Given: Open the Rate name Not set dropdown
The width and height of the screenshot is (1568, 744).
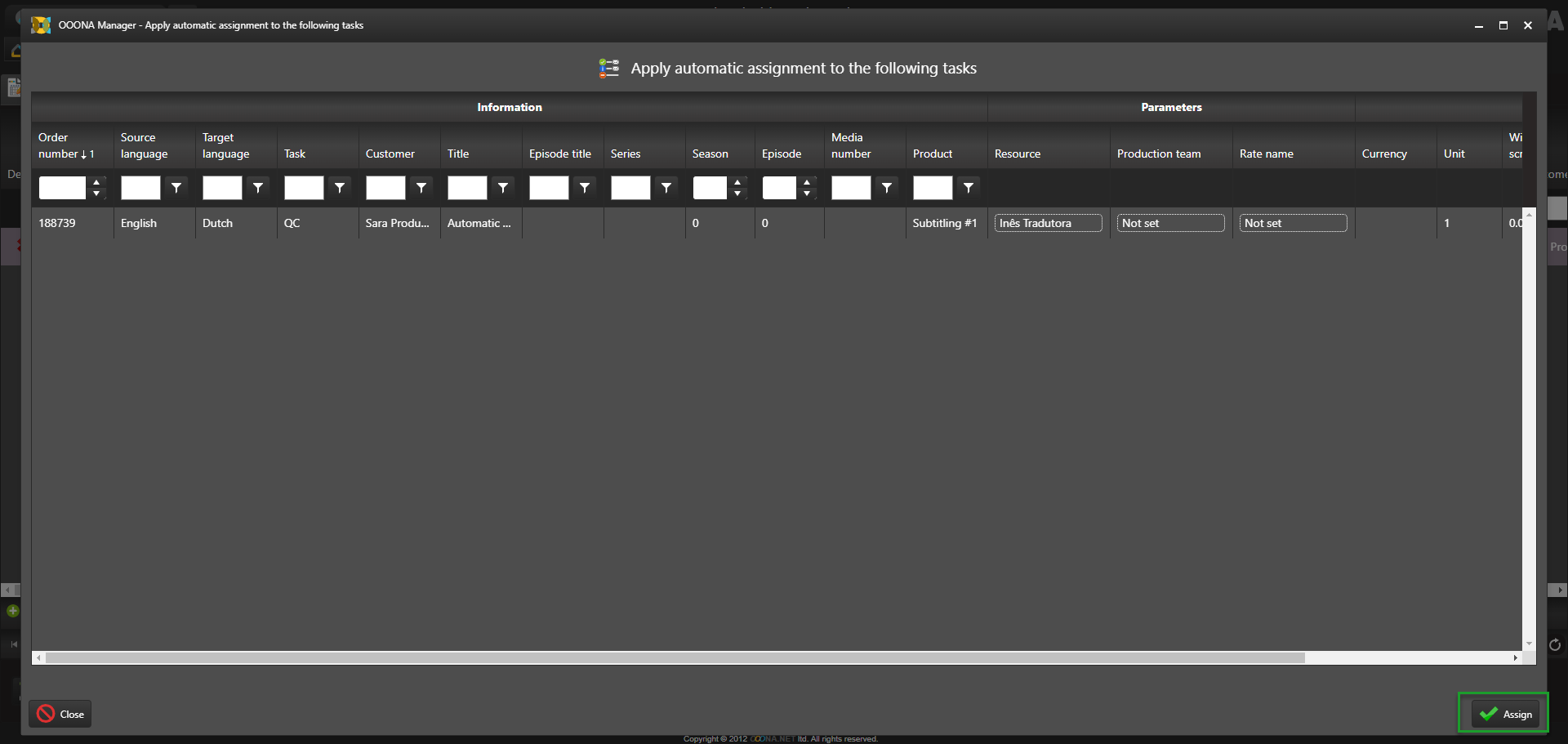Looking at the screenshot, I should 1293,223.
